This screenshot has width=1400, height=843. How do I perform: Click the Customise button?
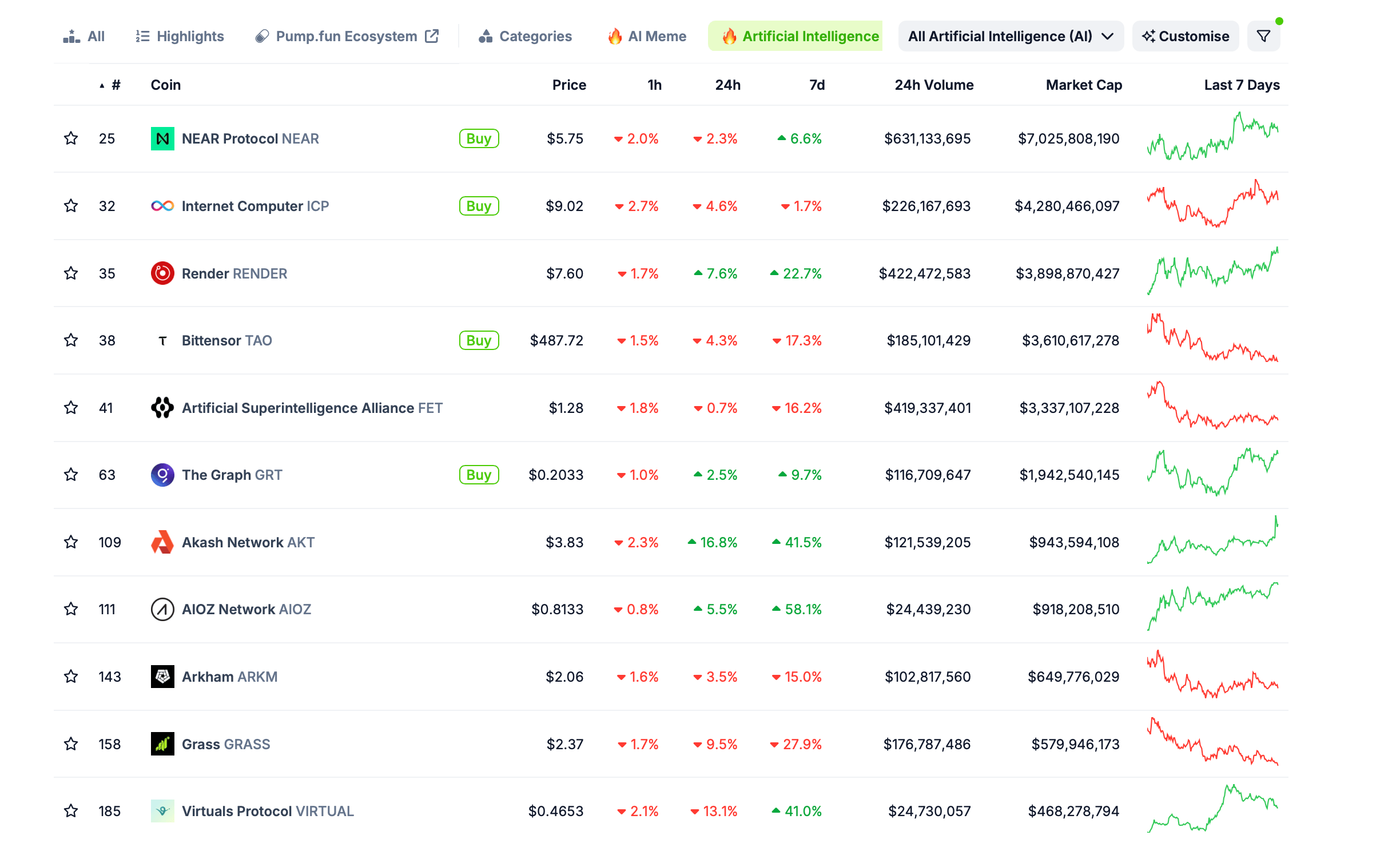pos(1186,36)
